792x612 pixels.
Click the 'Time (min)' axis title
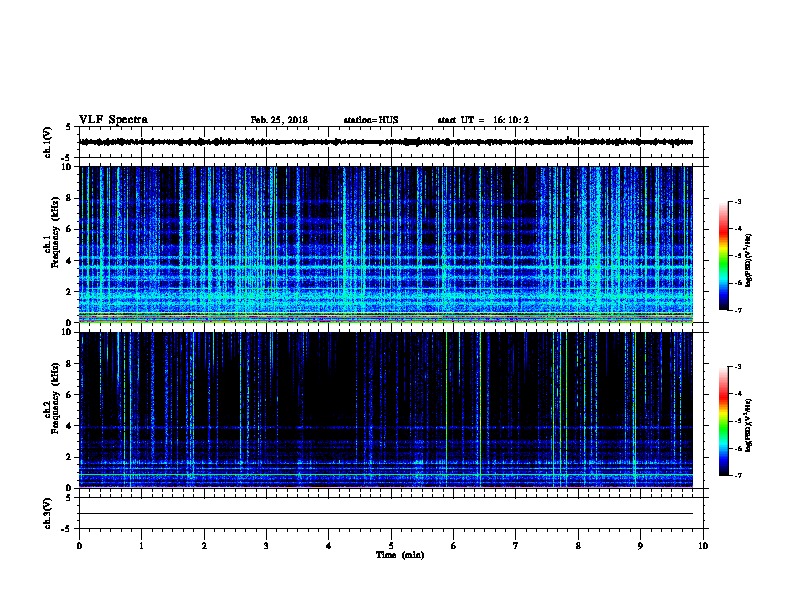coord(400,555)
